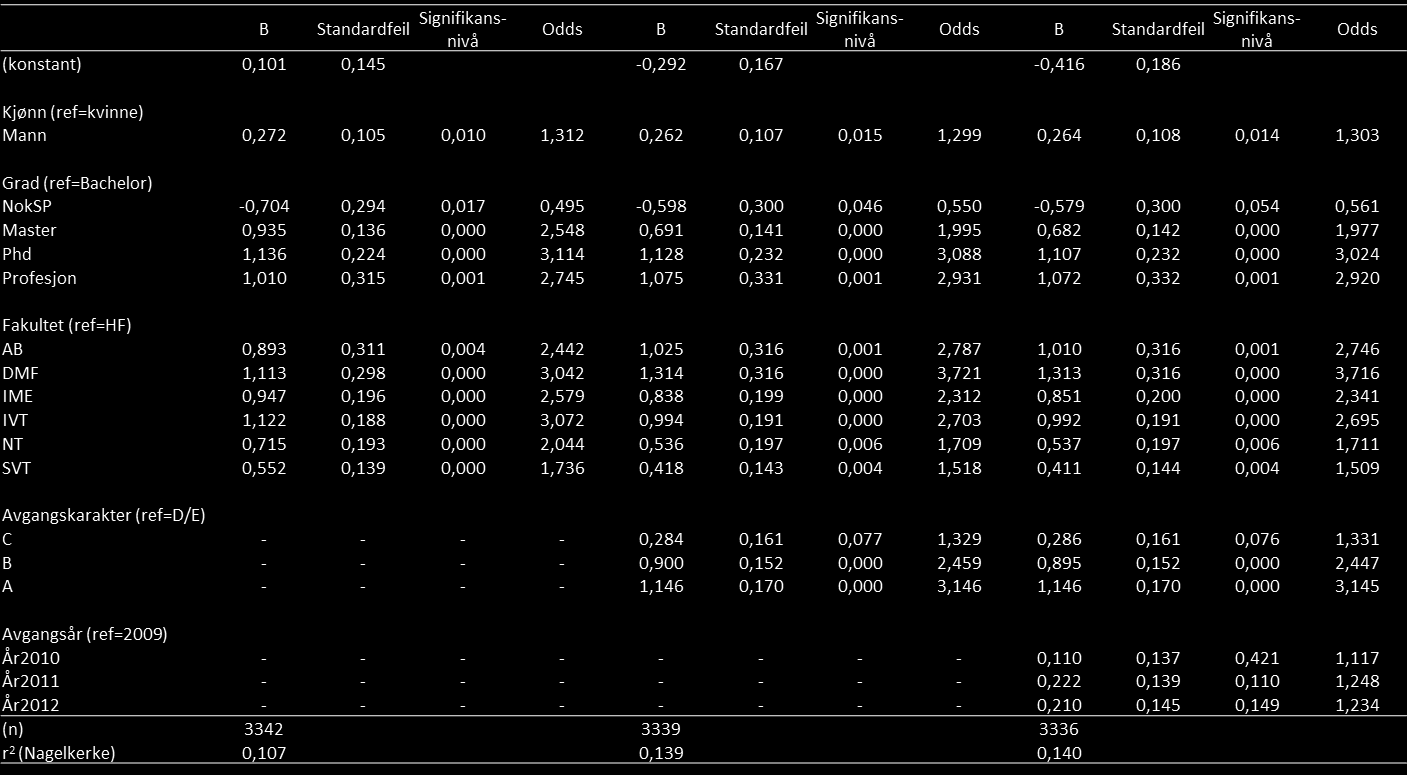Screen dimensions: 1407x775
Task: Click the sample size "3339"
Action: coord(661,729)
